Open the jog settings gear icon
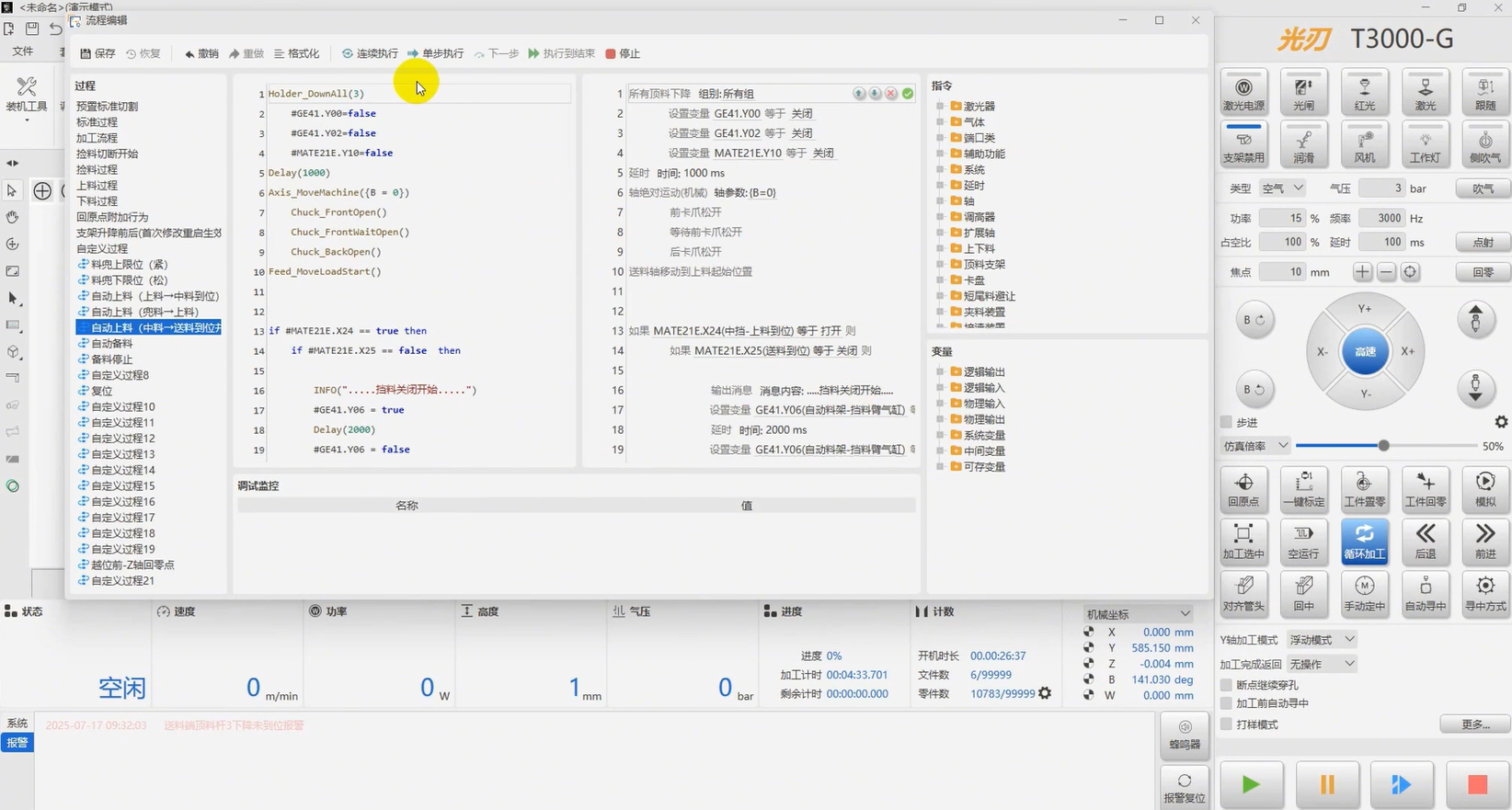 tap(1501, 422)
